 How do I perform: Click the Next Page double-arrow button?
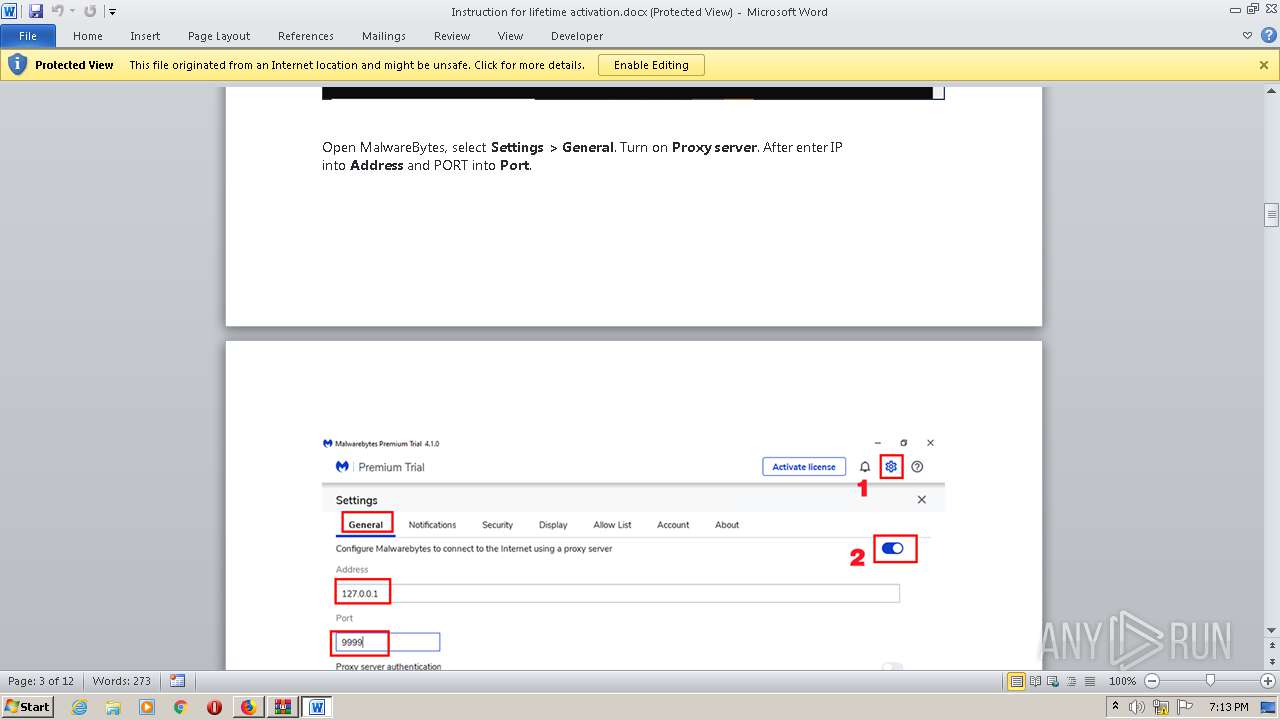coord(1271,663)
